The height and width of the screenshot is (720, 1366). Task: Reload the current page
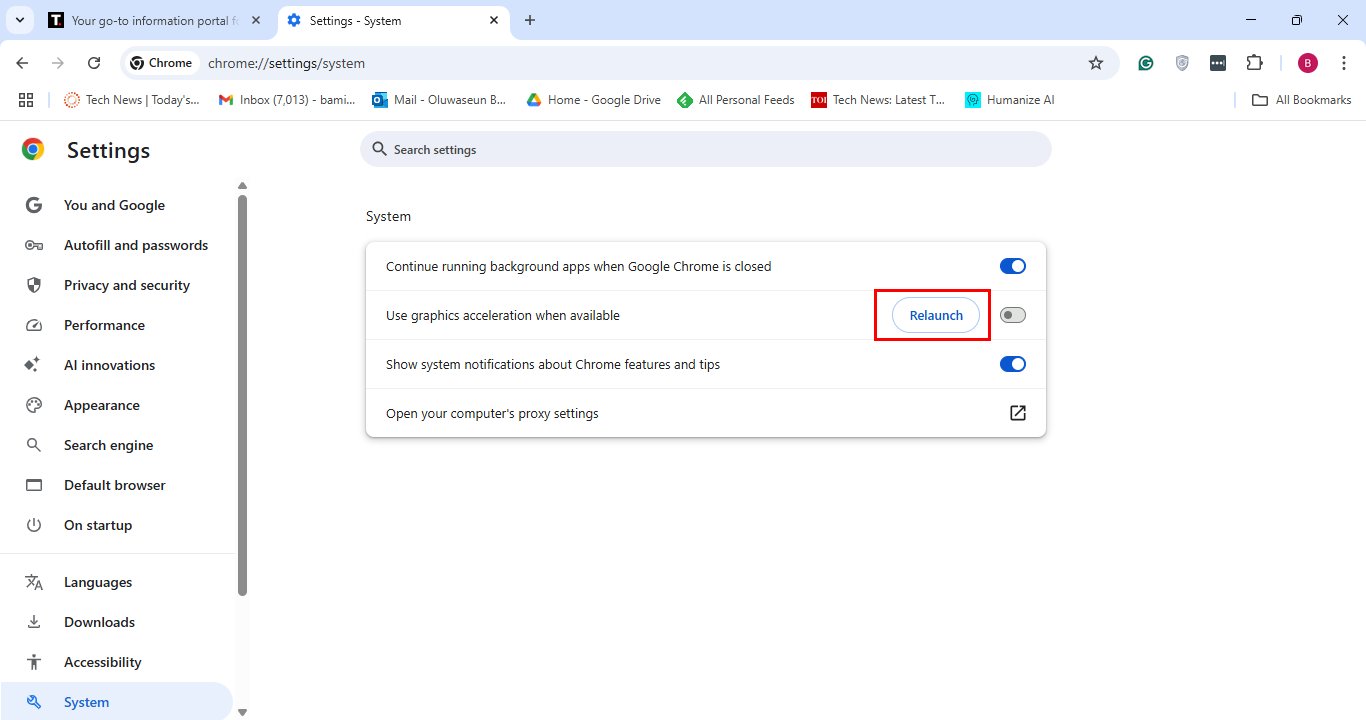94,62
